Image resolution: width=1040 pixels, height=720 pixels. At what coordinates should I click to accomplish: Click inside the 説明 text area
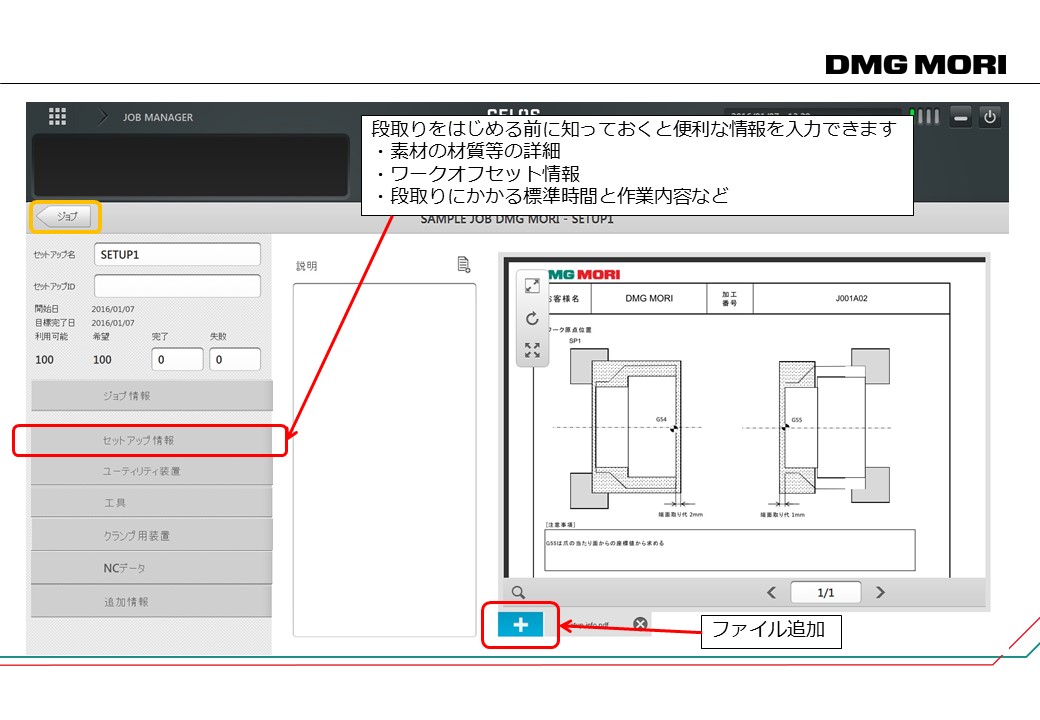385,460
